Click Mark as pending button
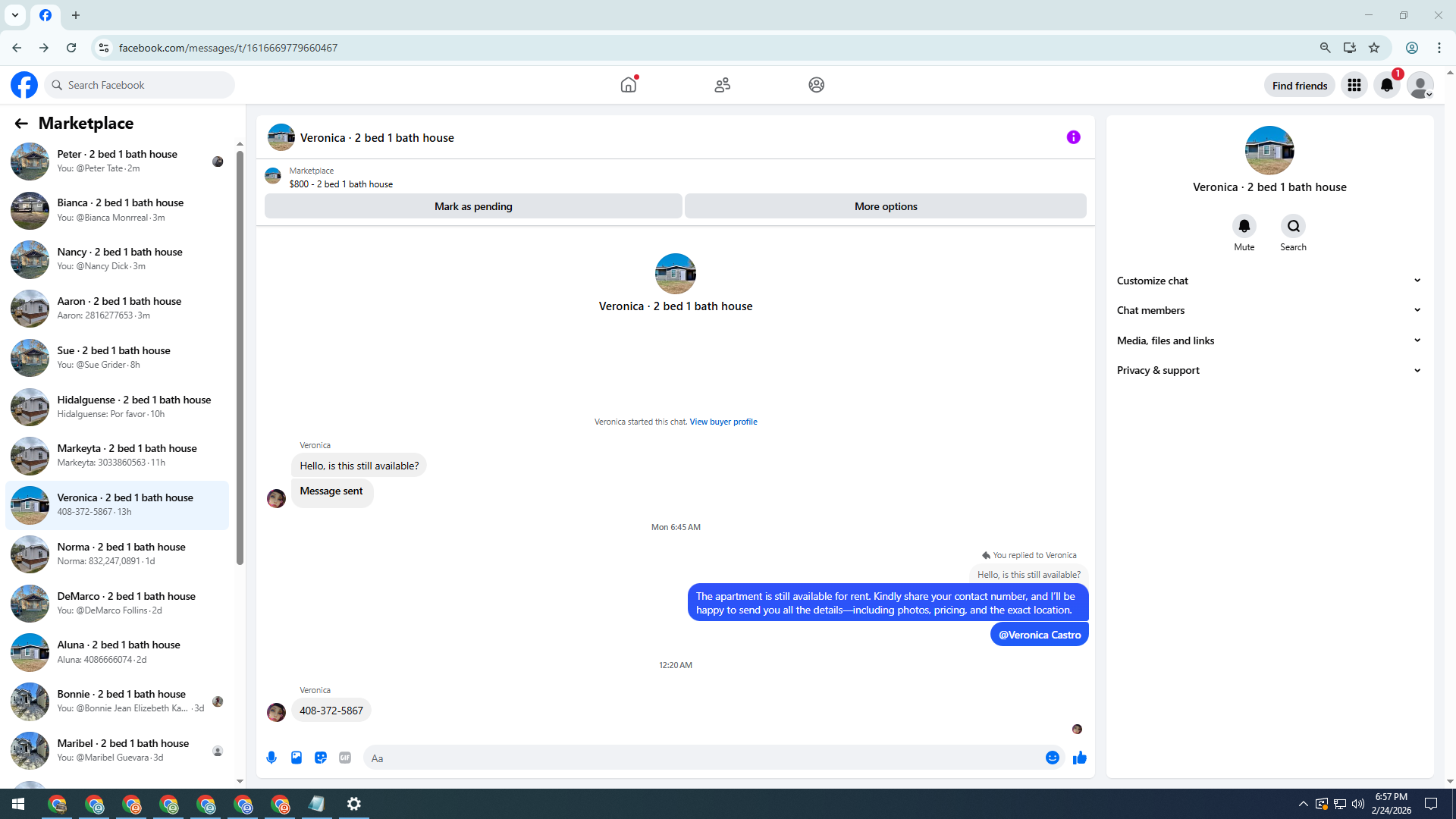 tap(473, 206)
